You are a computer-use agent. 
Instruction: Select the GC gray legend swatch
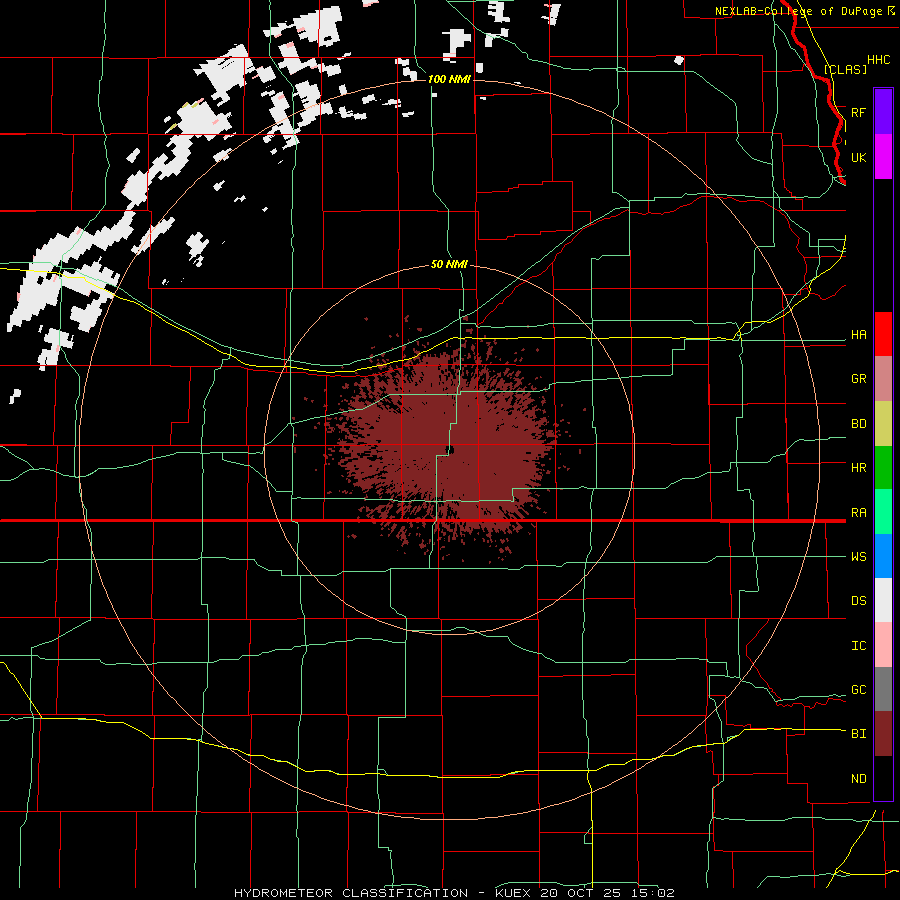pyautogui.click(x=883, y=689)
